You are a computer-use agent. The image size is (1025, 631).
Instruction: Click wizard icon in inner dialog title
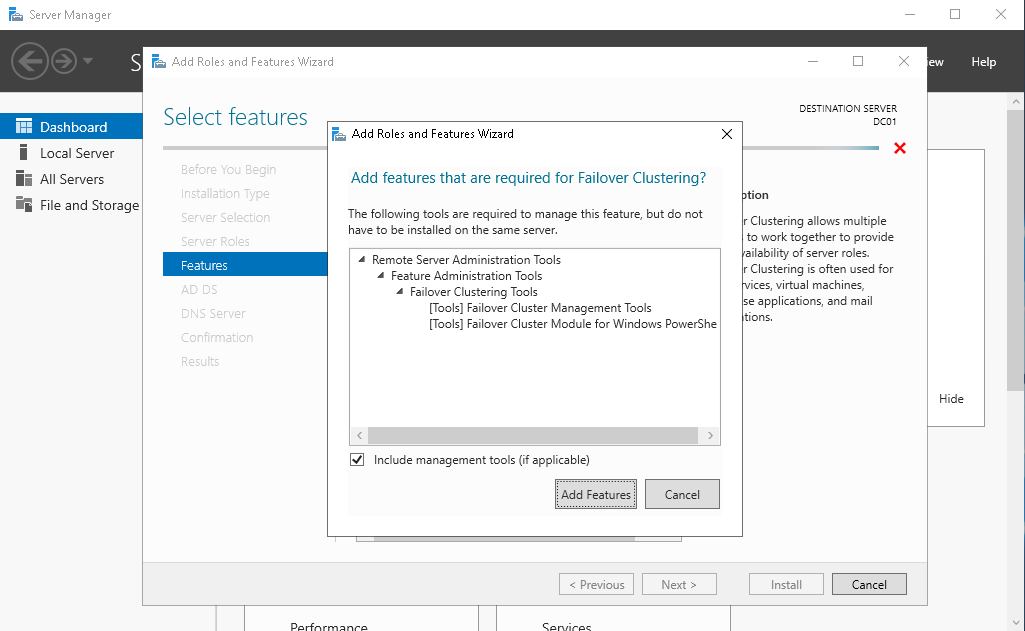(339, 134)
